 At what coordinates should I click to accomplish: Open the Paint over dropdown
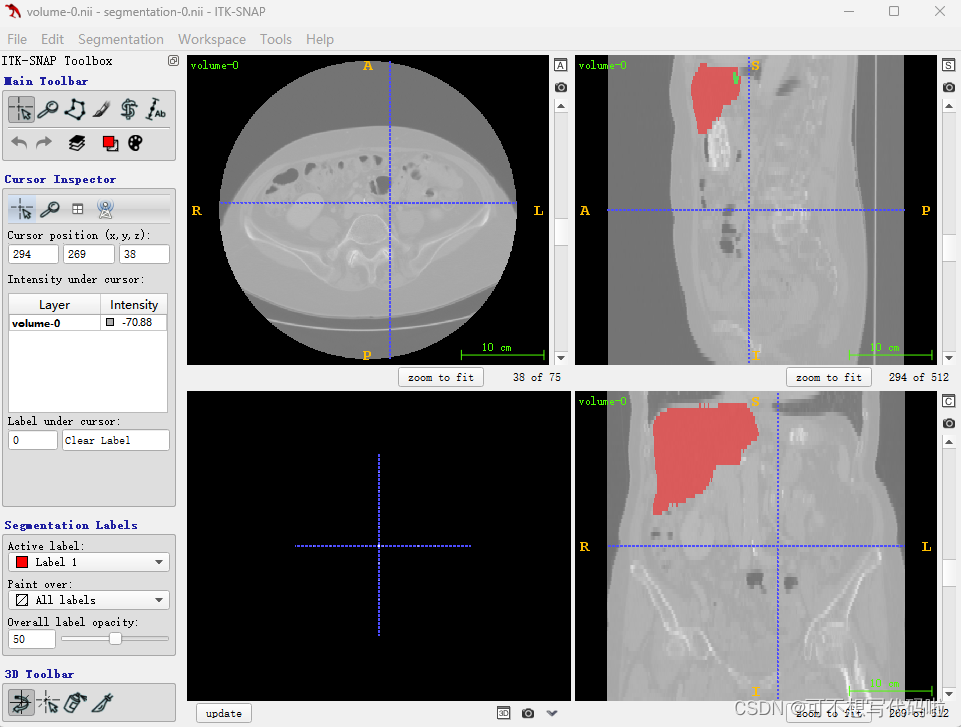(89, 600)
